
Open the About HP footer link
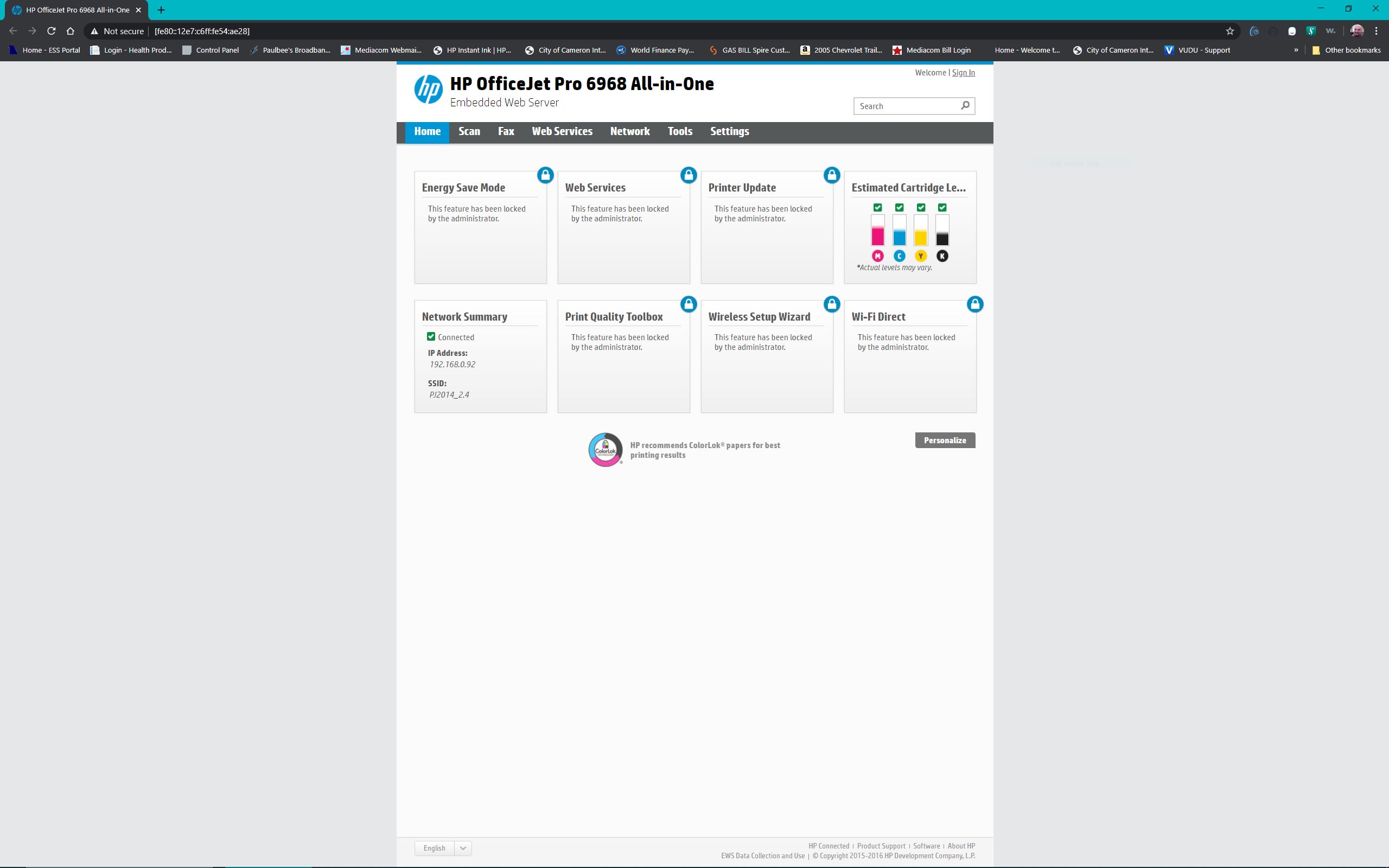coord(961,846)
